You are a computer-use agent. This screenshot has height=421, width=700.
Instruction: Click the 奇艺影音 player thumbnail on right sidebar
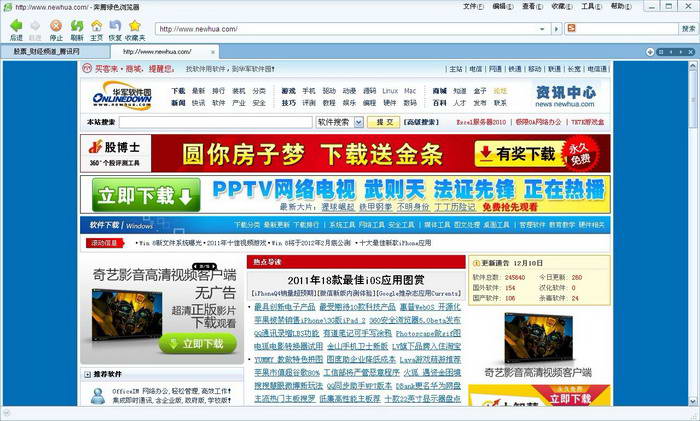click(x=538, y=338)
